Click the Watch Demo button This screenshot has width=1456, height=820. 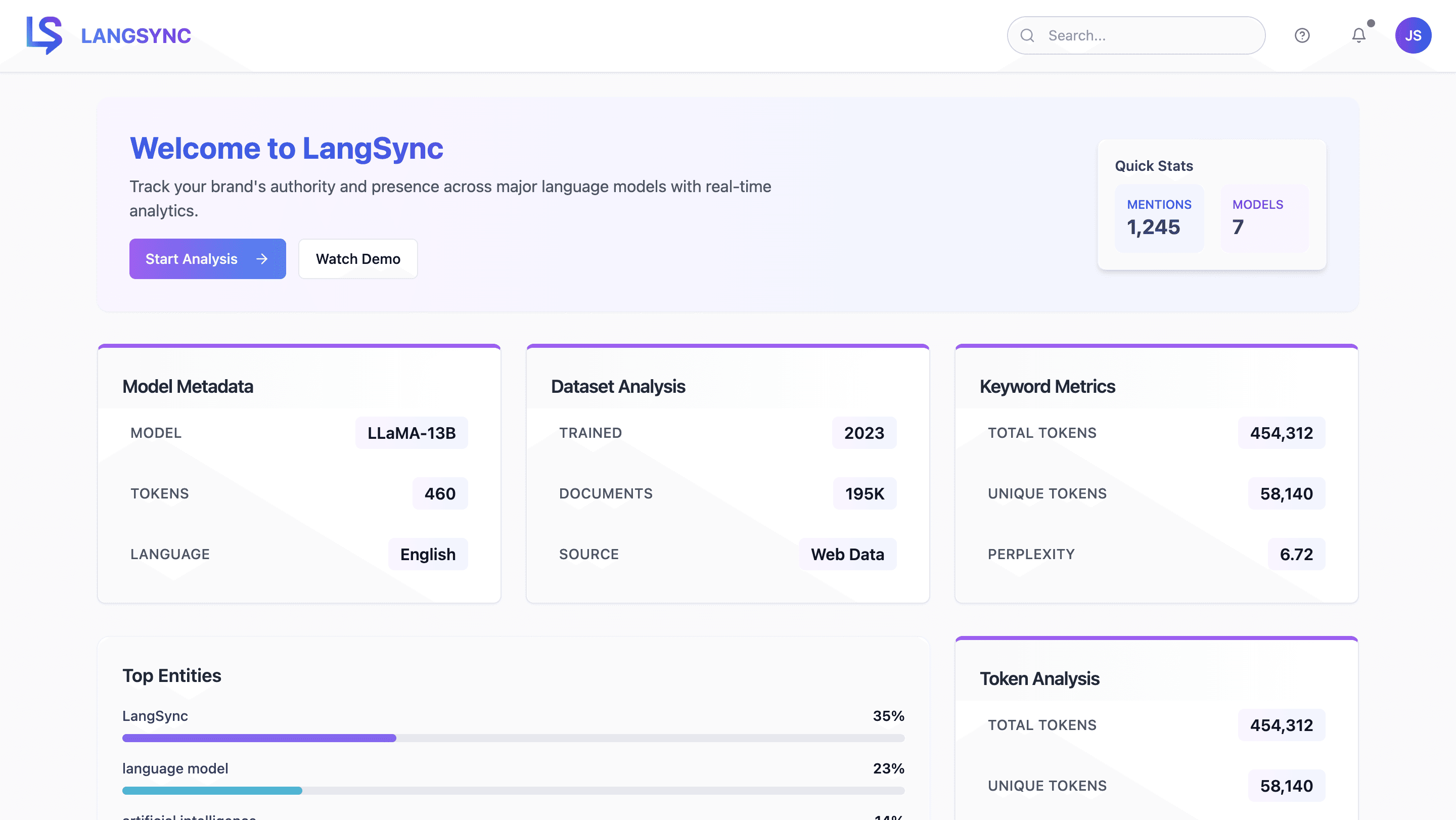tap(358, 259)
